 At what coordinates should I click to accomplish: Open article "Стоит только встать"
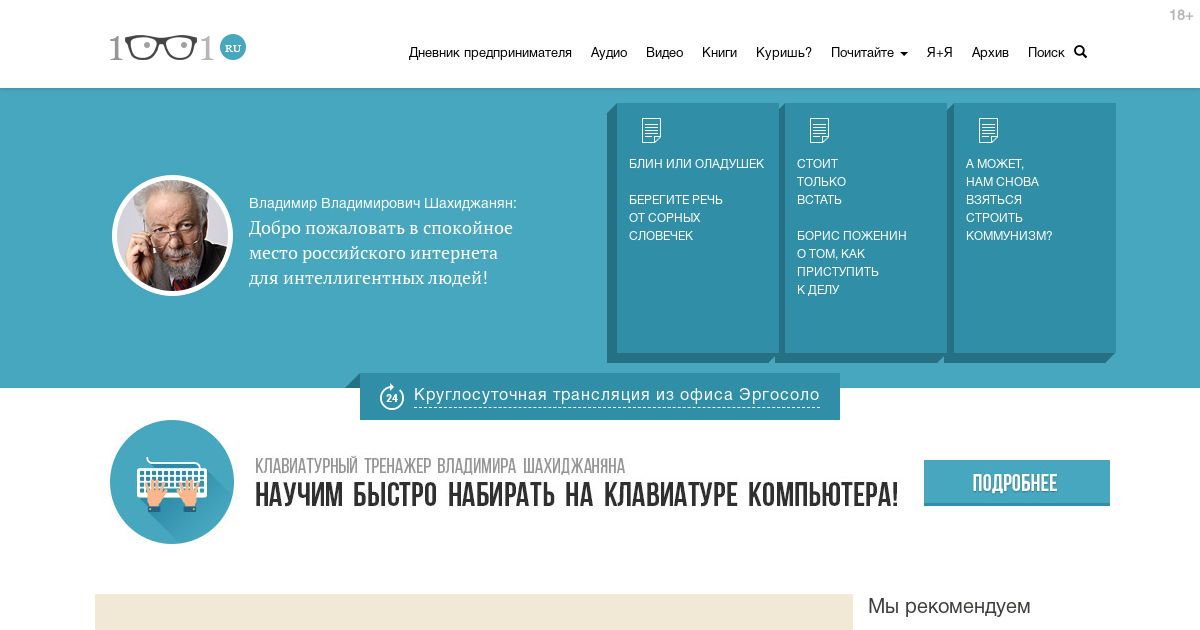click(x=822, y=182)
